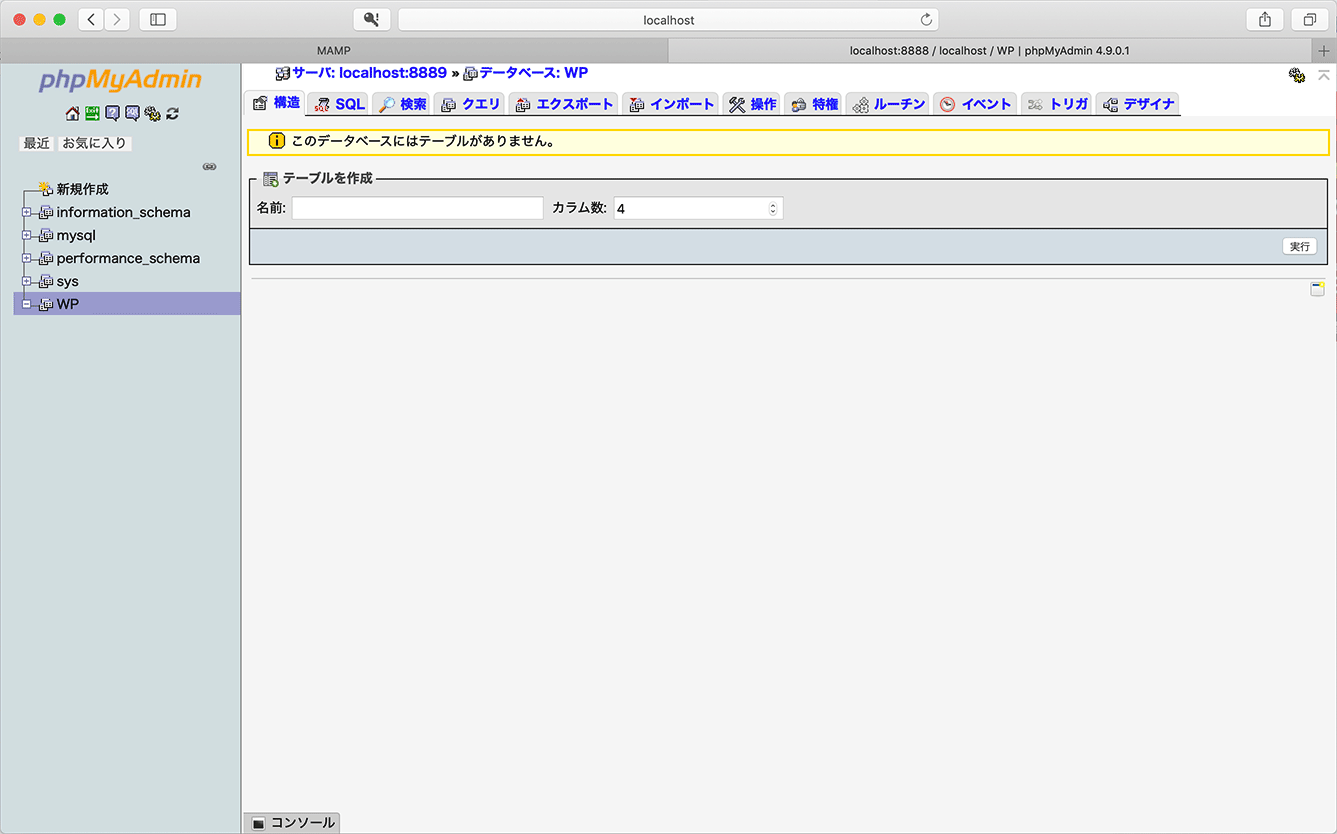Screen dimensions: 1337x834
Task: Expand the performance_schema tree node
Action: click(x=27, y=258)
